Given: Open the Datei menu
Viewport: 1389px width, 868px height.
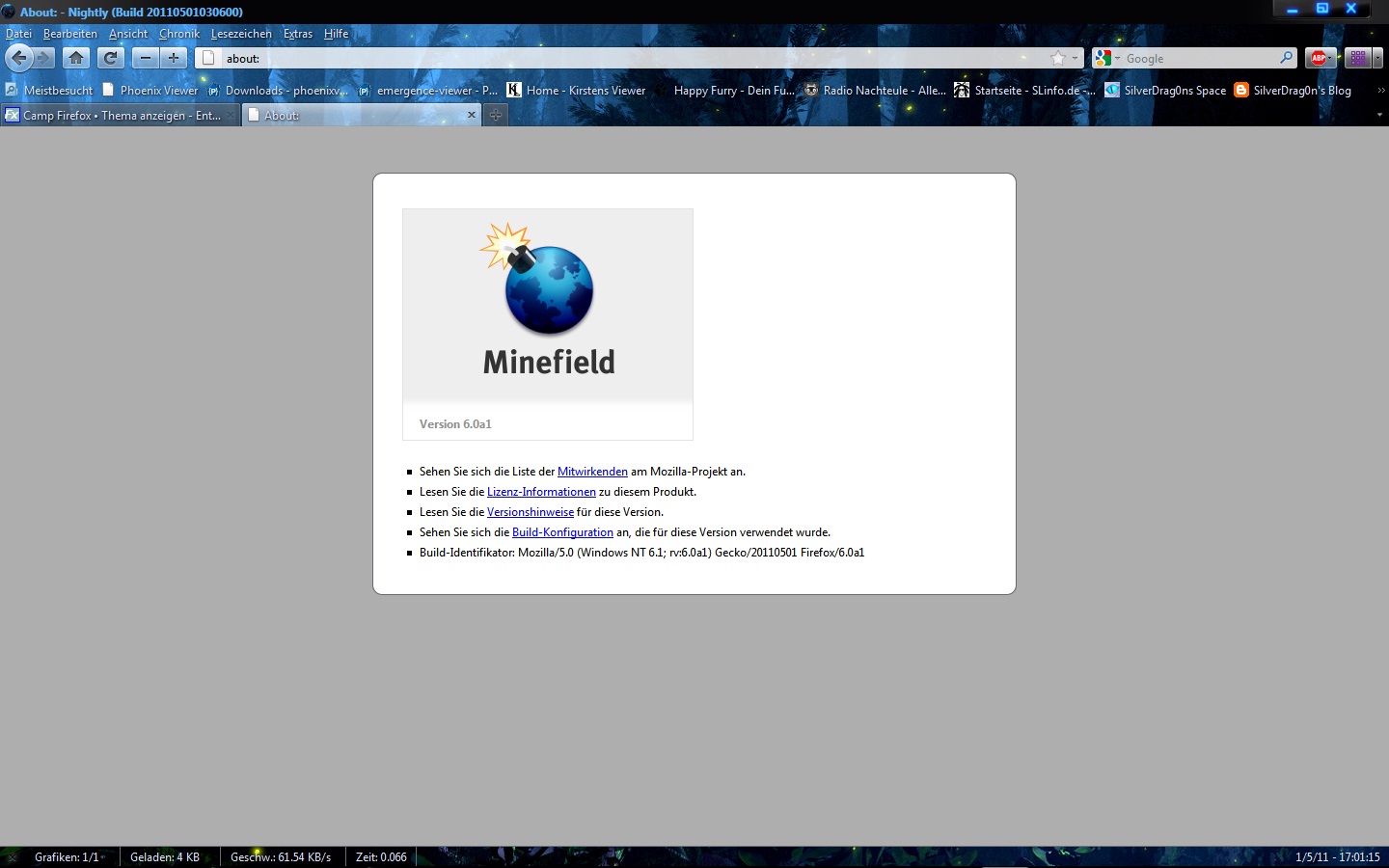Looking at the screenshot, I should click(18, 34).
